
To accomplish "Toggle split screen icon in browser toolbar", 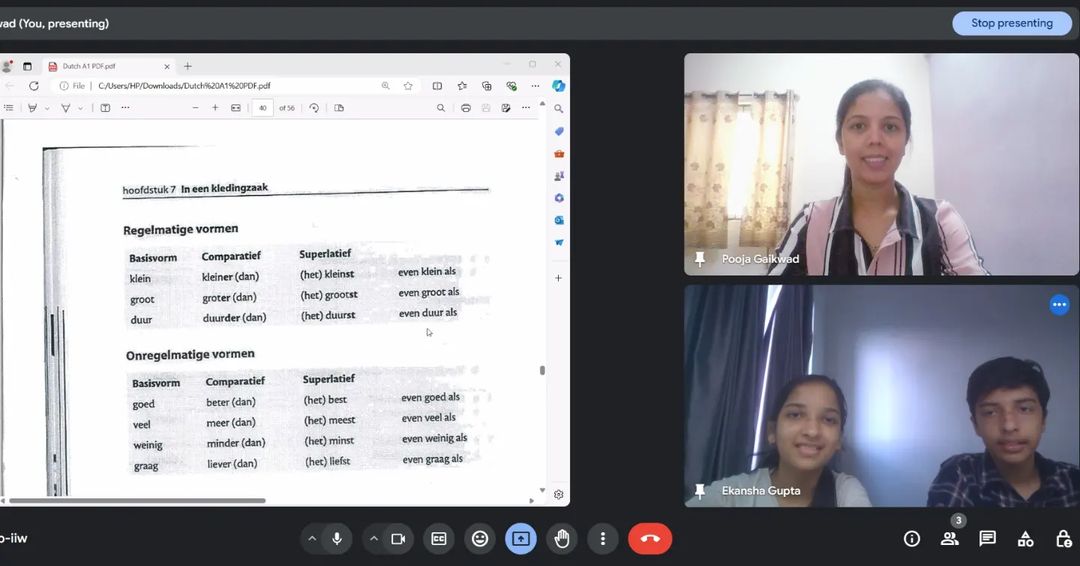I will click(x=437, y=86).
